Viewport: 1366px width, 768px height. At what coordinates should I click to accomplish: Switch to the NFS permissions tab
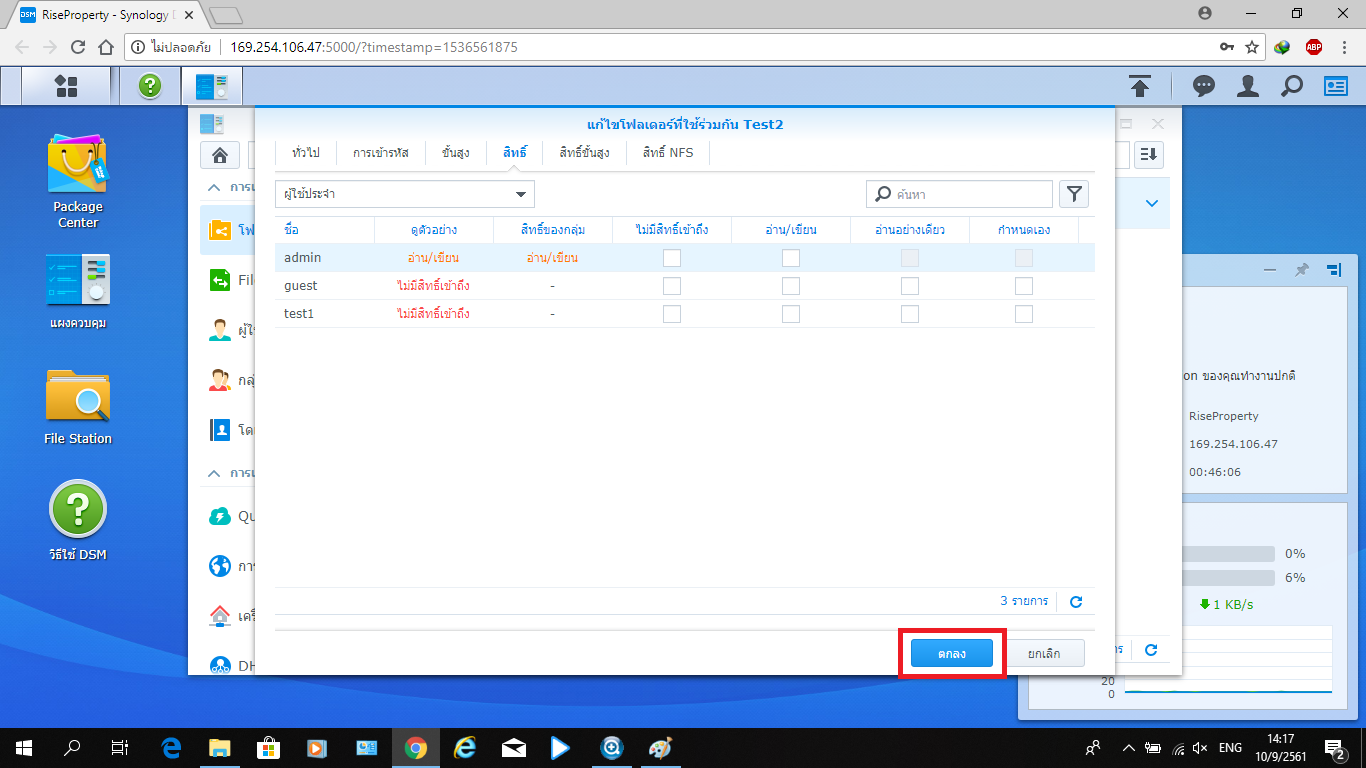click(667, 153)
